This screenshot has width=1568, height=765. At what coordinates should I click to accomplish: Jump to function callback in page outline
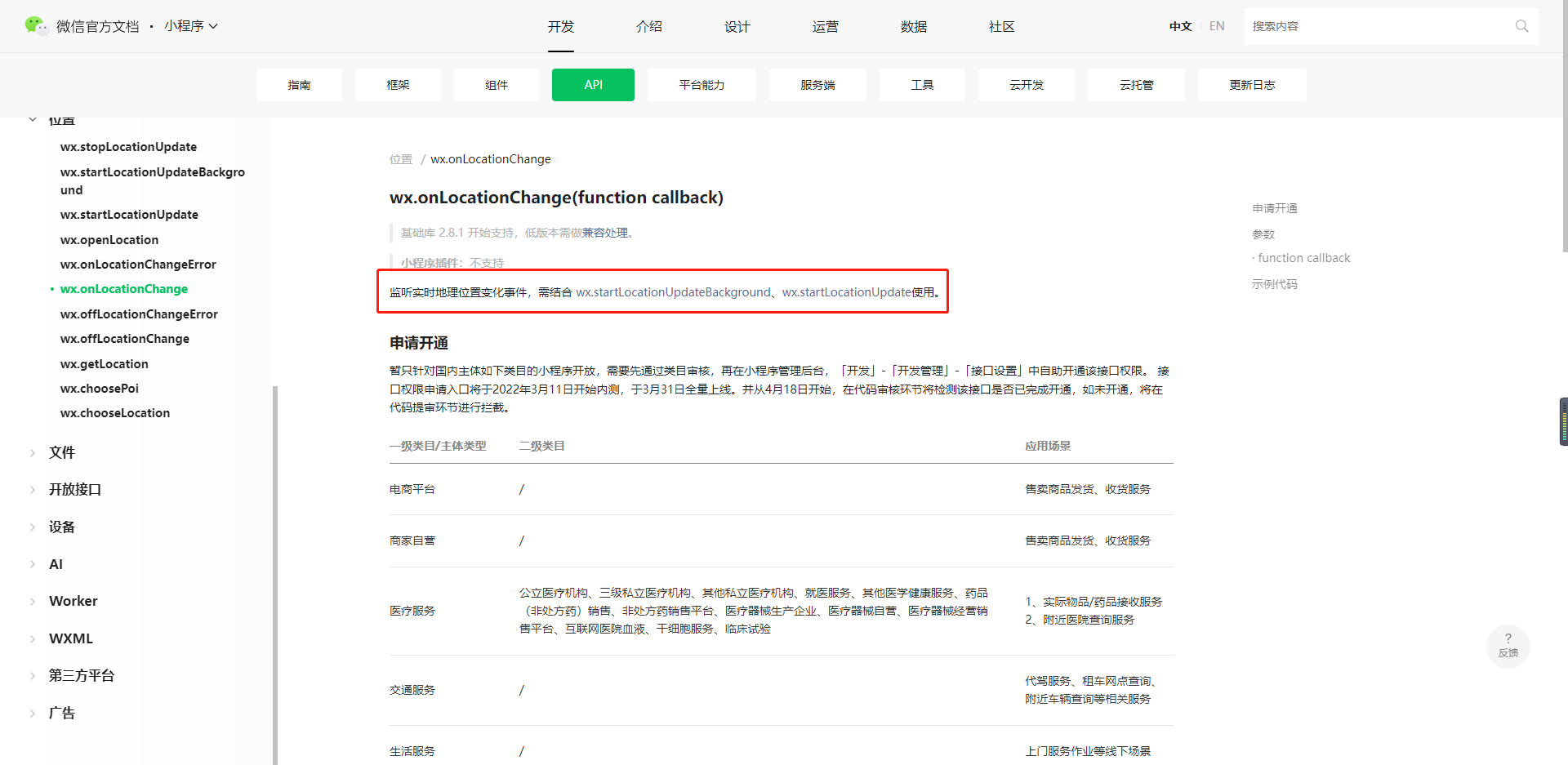[1304, 258]
